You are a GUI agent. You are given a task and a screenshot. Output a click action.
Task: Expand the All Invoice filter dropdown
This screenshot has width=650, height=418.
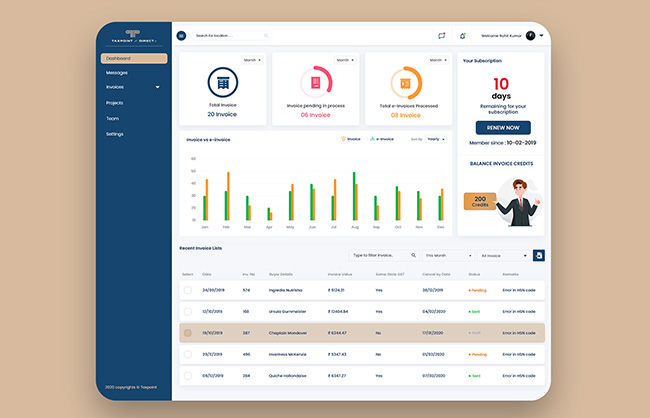[x=504, y=256]
